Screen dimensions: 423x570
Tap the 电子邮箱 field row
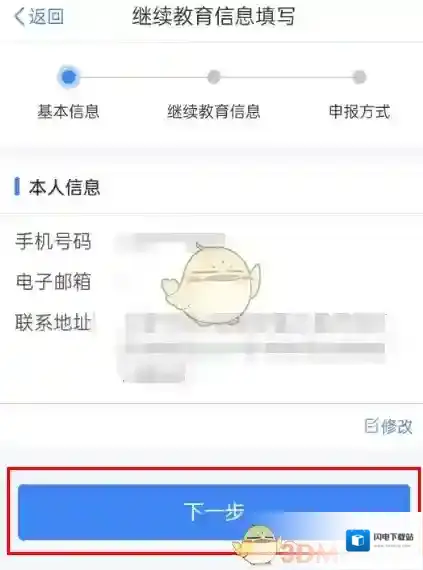(x=212, y=282)
